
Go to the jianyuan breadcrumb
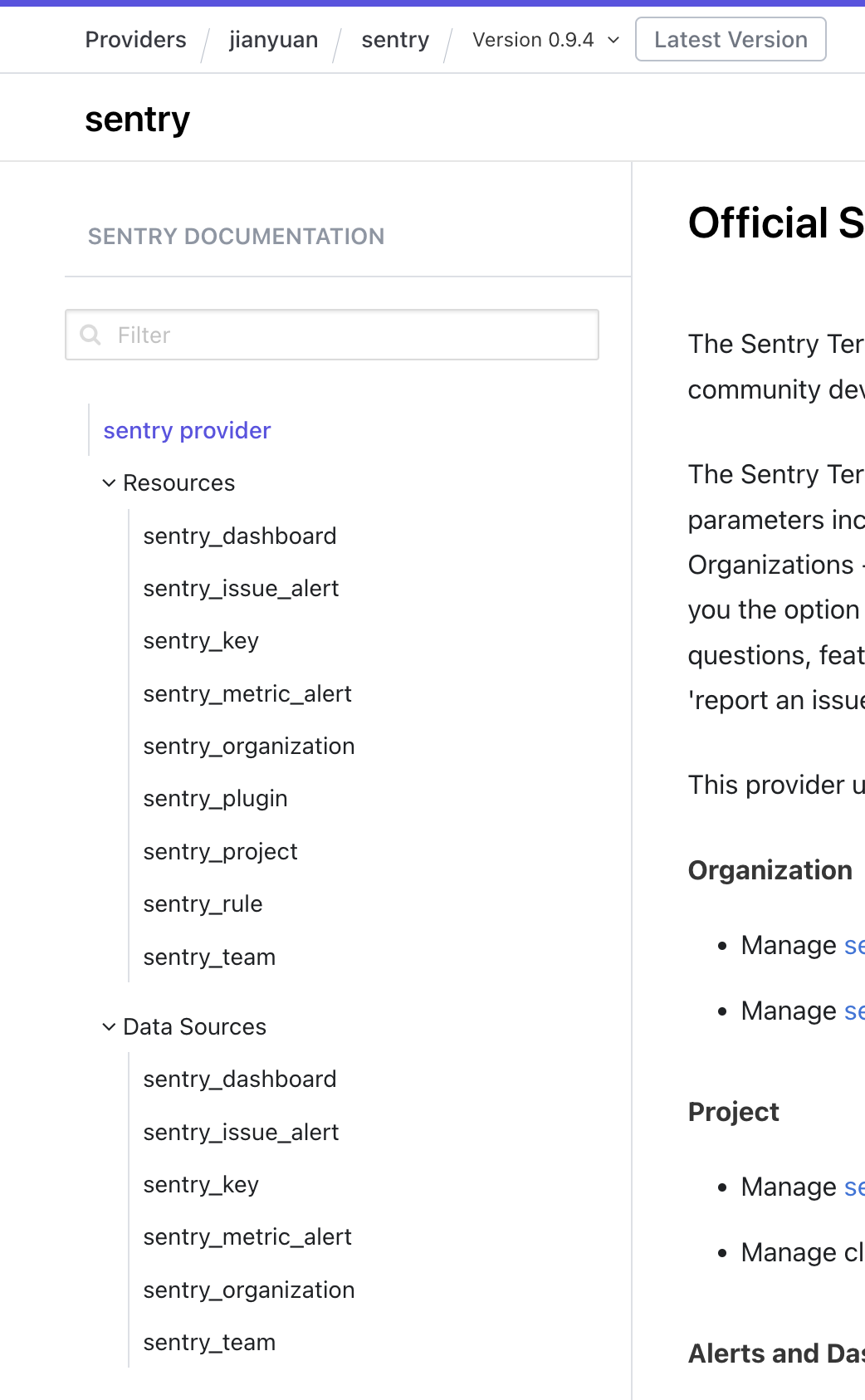[x=274, y=40]
